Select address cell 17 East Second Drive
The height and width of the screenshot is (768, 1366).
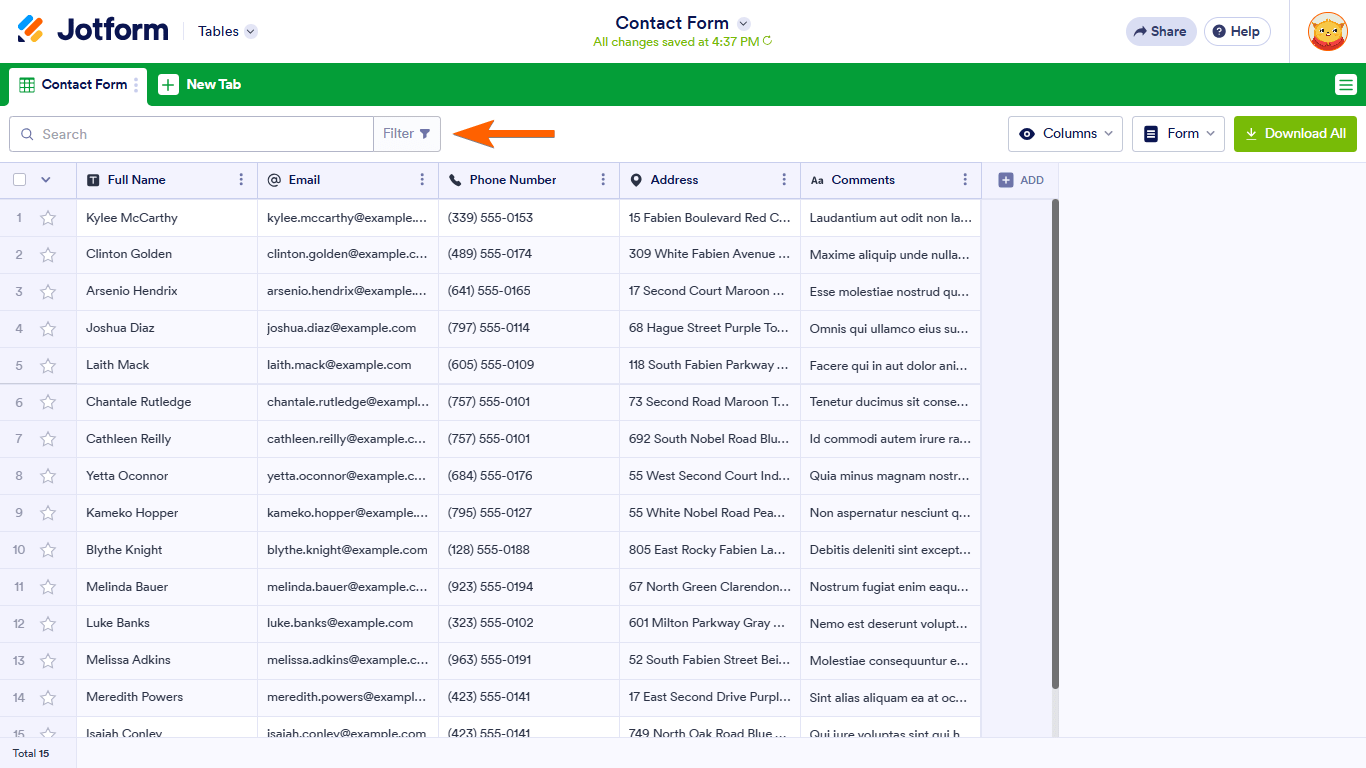click(x=710, y=697)
